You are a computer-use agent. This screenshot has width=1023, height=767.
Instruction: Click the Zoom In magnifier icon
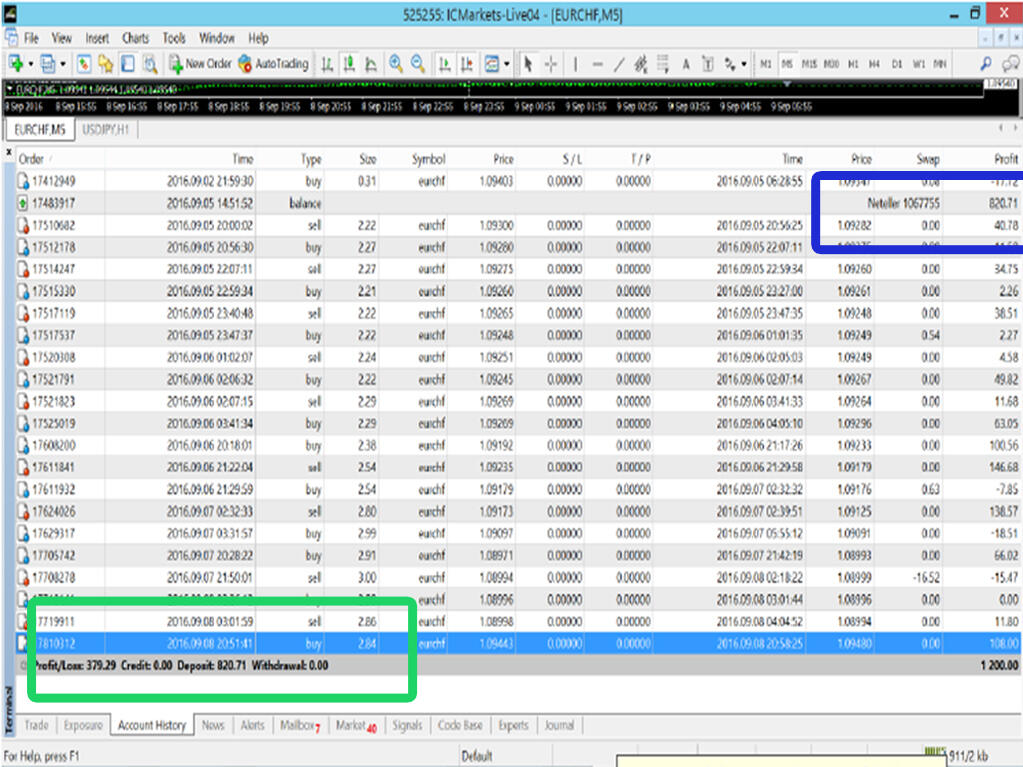click(395, 64)
